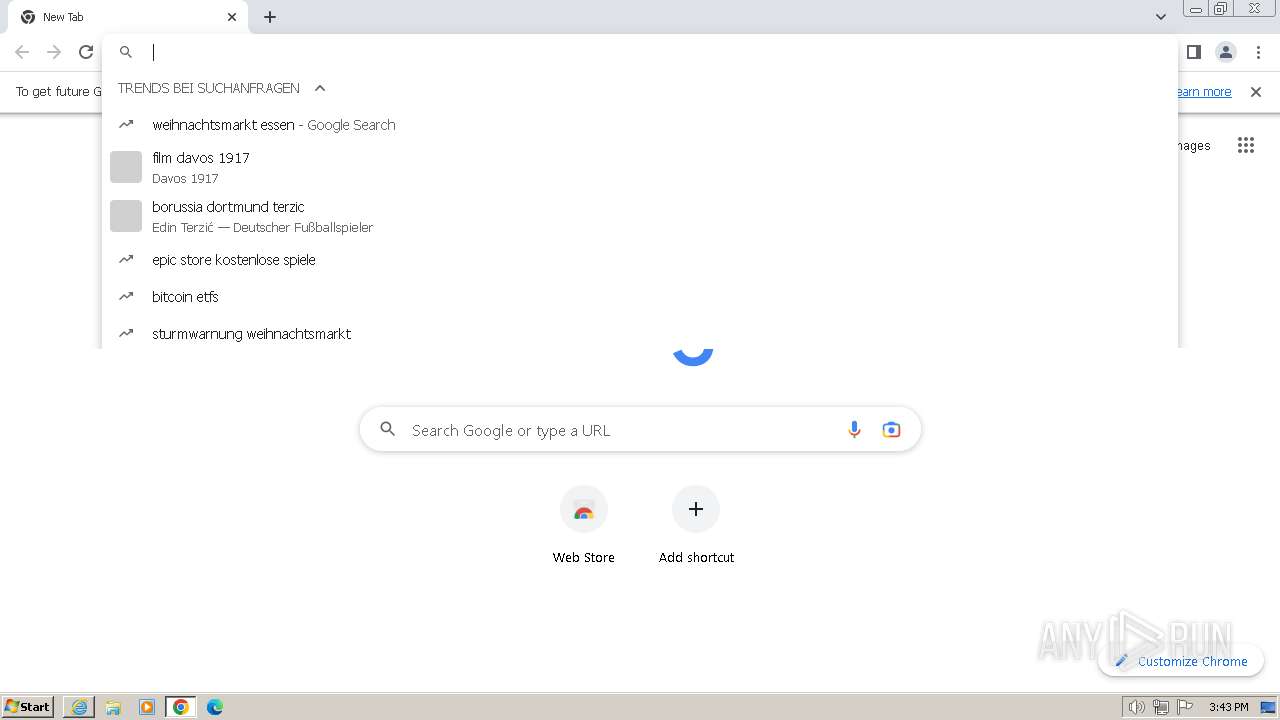
Task: Start voice search with the microphone icon
Action: [854, 430]
